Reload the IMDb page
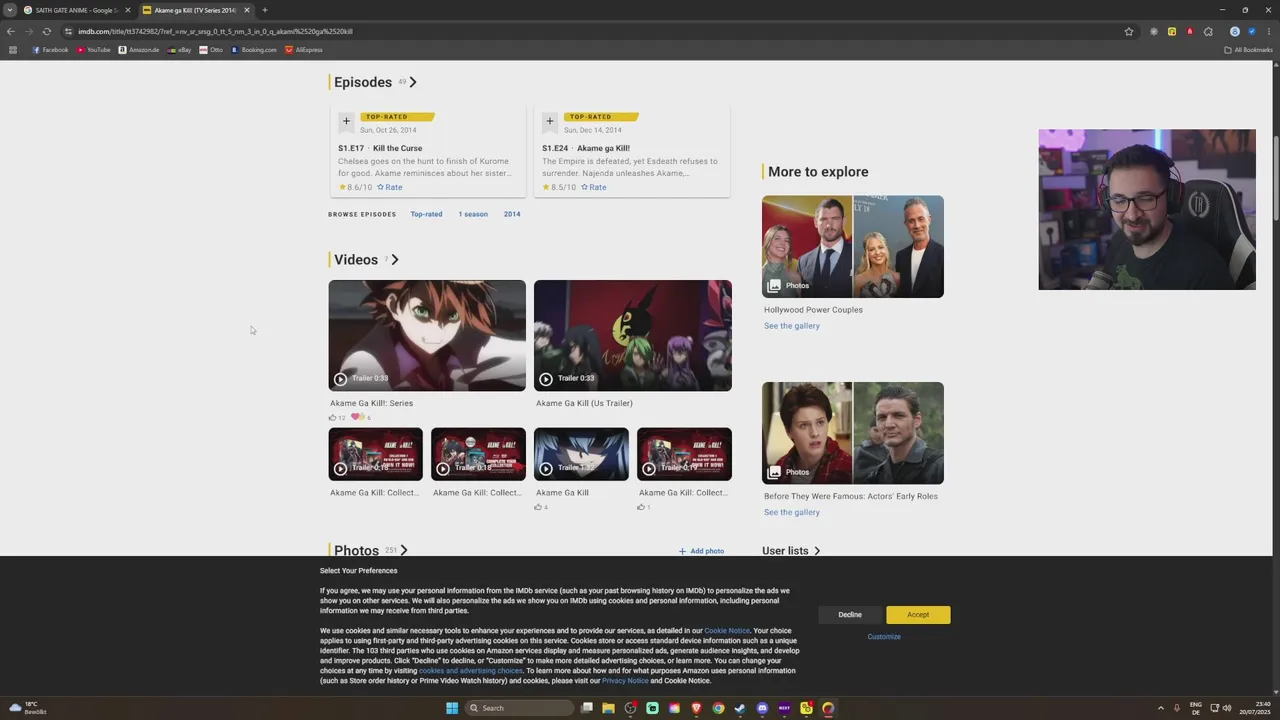Screen dimensions: 1280x720 click(x=46, y=31)
